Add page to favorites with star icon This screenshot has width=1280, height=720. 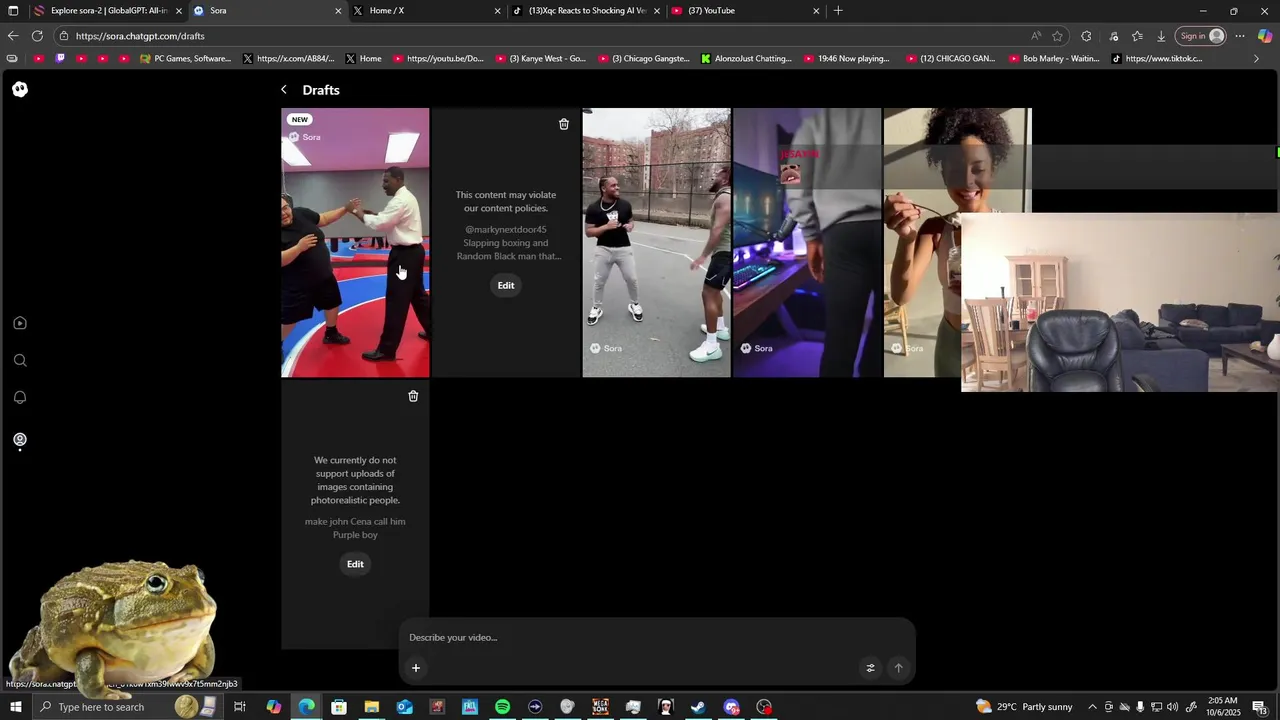tap(1057, 36)
